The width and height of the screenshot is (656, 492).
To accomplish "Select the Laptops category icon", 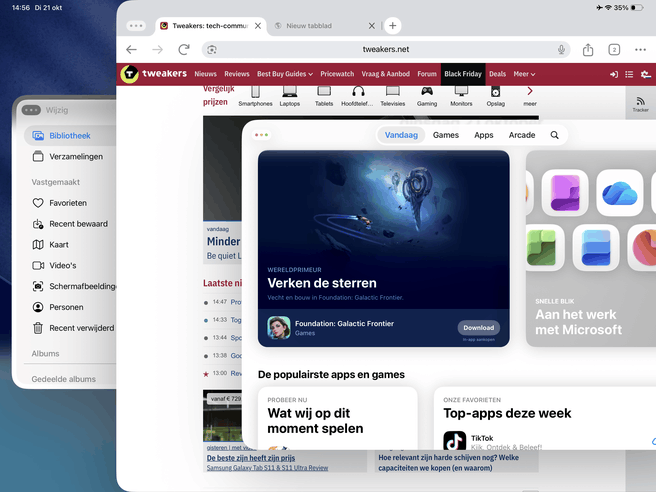I will 290,95.
